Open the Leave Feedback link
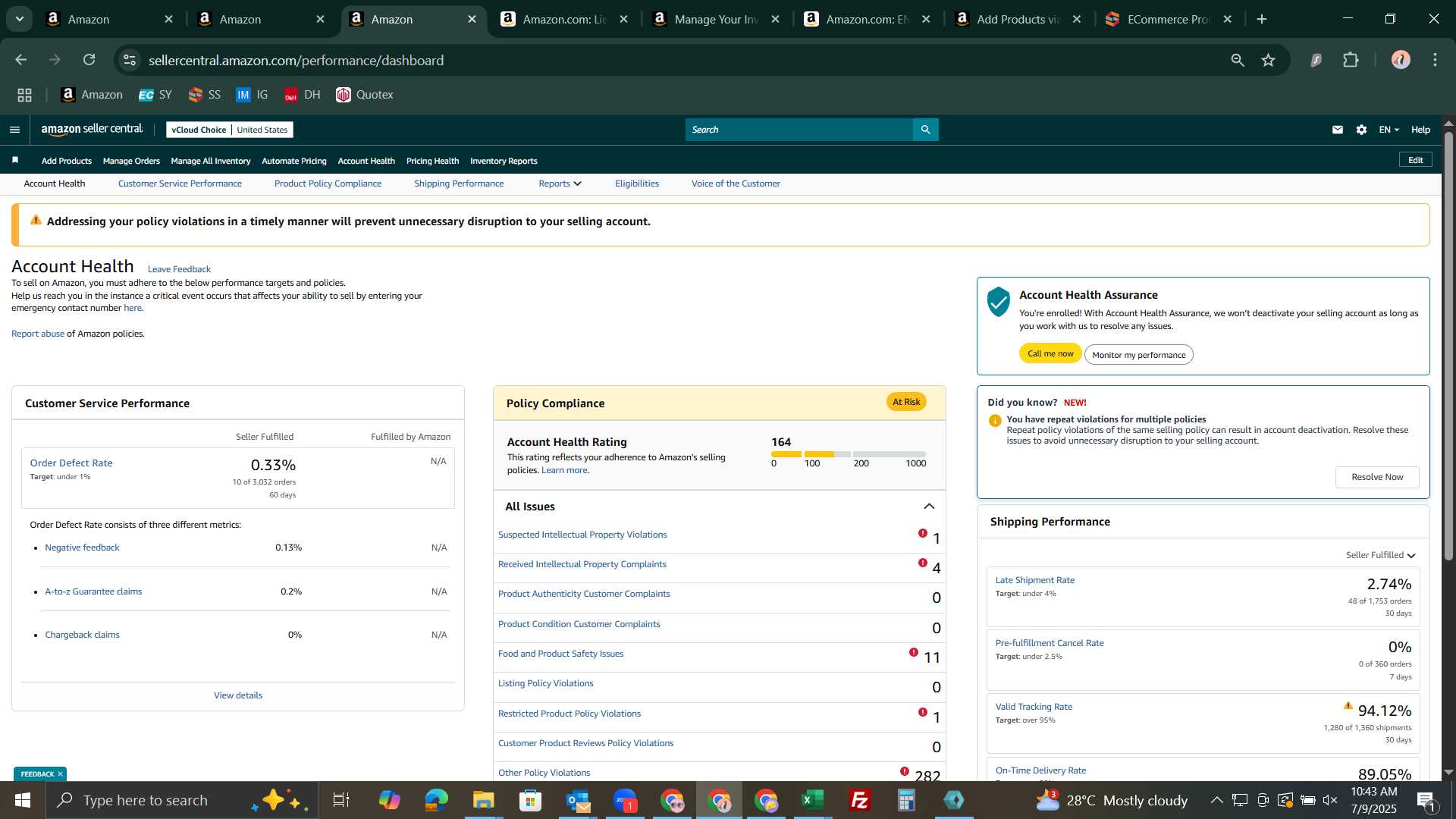The width and height of the screenshot is (1456, 819). click(x=179, y=269)
